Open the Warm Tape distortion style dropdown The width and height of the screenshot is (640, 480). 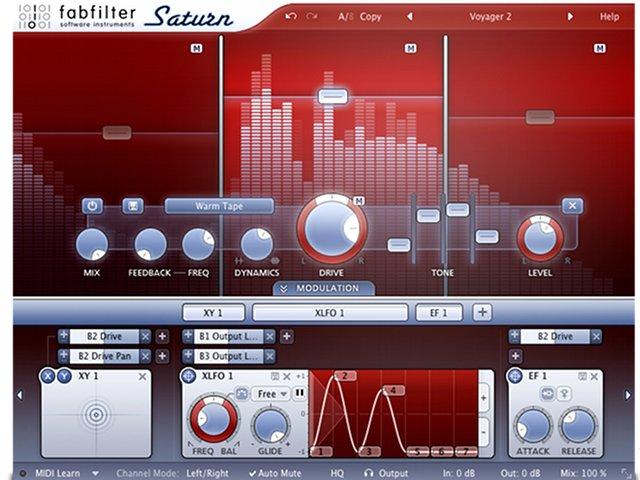pos(219,206)
